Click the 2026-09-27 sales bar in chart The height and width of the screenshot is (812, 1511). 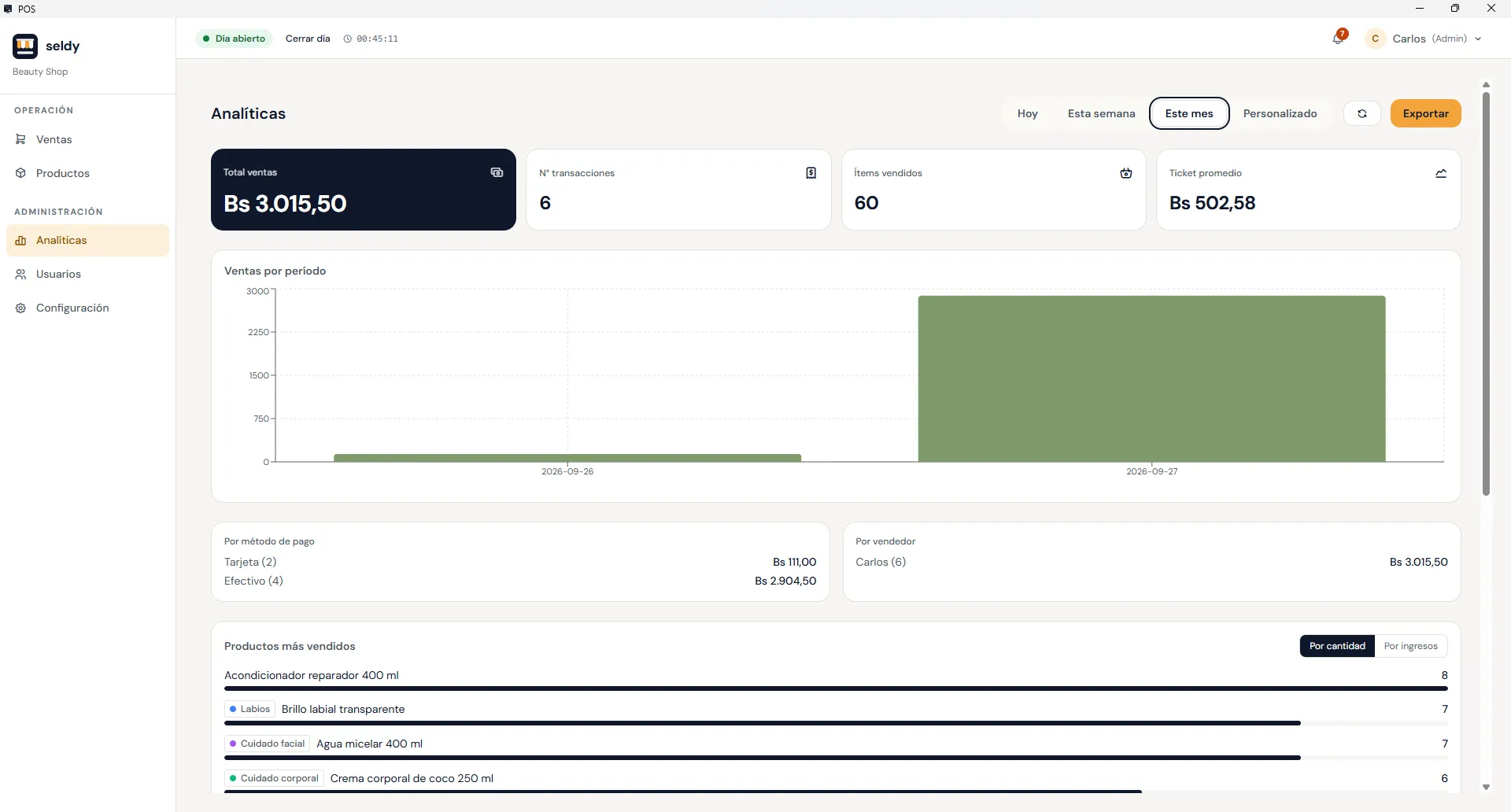[x=1151, y=378]
